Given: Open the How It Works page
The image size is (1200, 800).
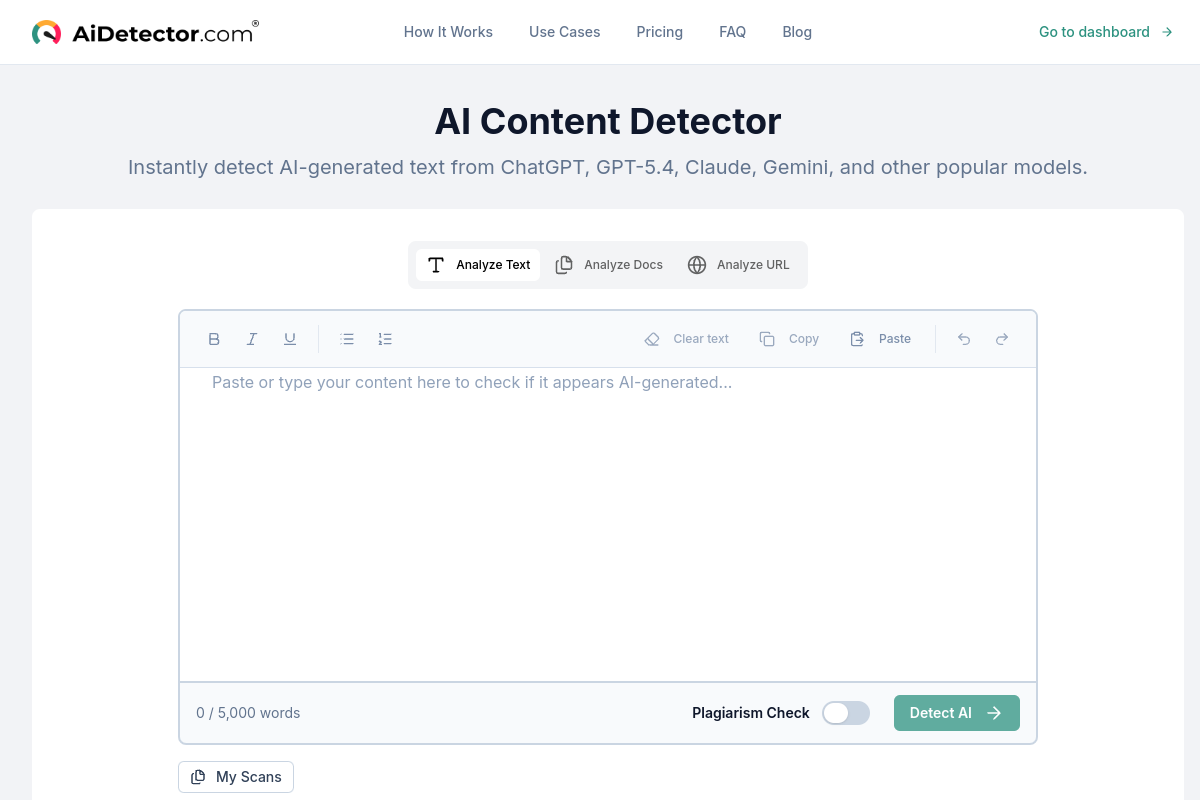Looking at the screenshot, I should point(448,32).
